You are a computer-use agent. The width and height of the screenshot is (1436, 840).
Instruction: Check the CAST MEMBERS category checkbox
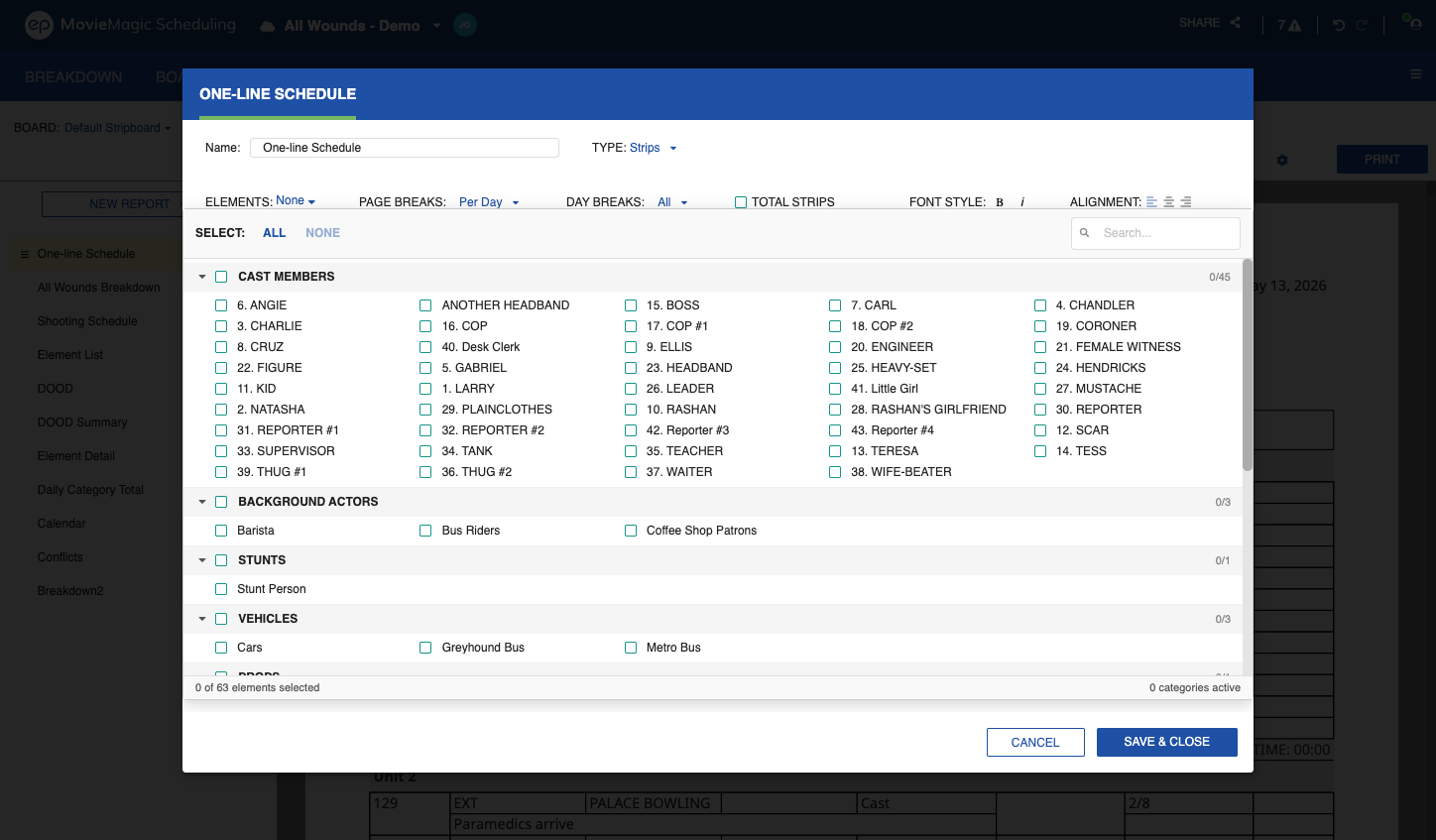tap(221, 277)
